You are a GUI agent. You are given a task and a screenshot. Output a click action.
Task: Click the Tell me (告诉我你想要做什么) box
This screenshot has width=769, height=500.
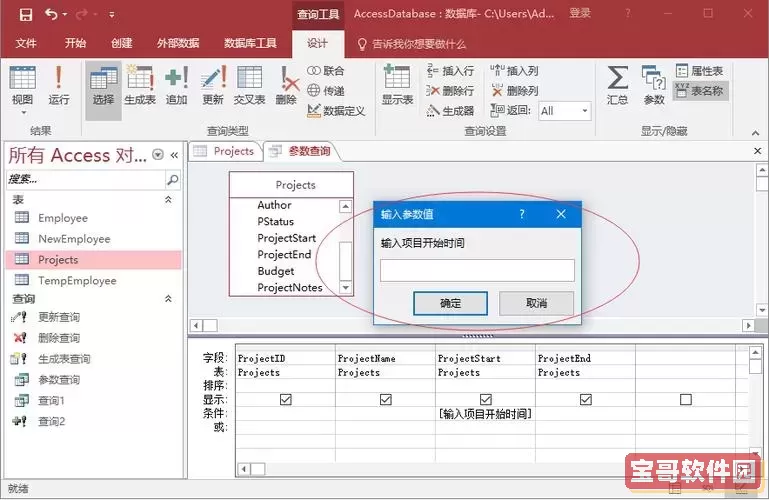point(412,44)
